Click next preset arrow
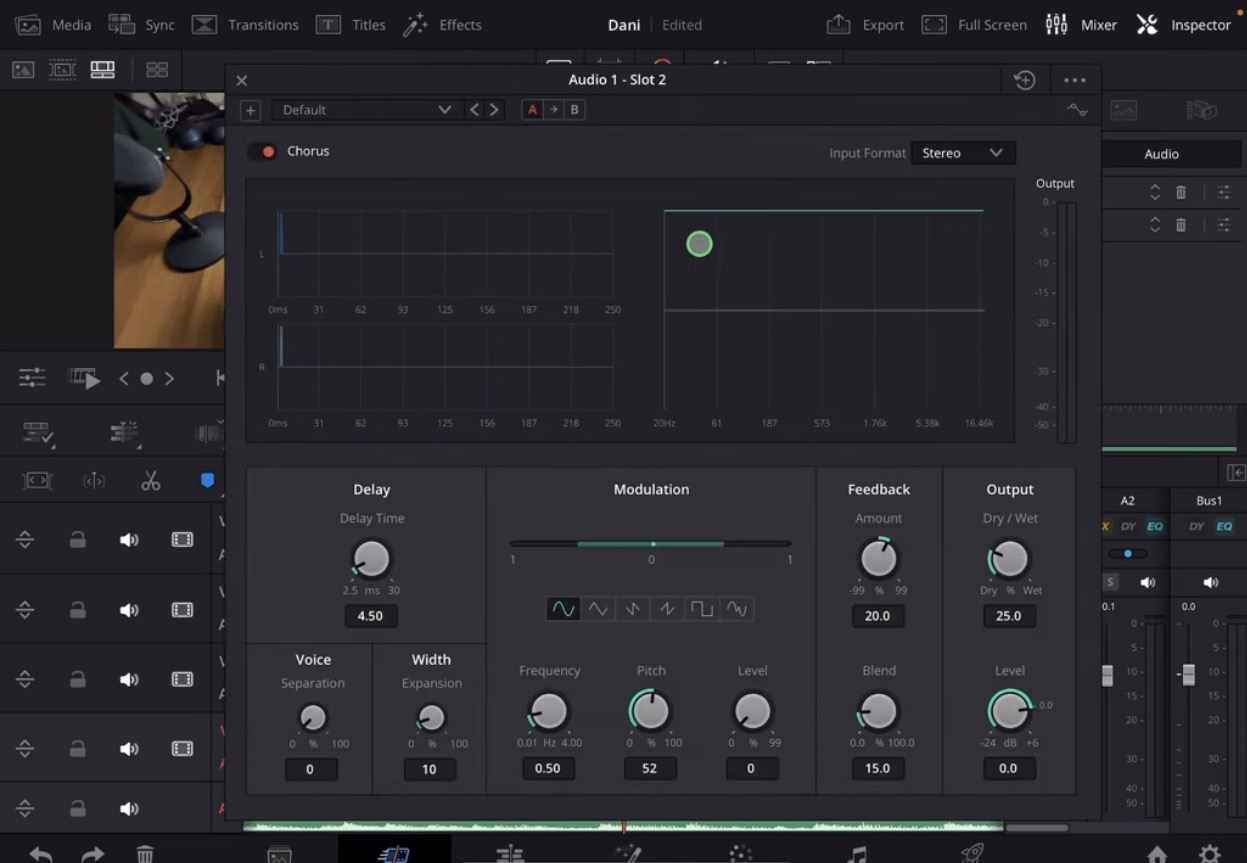The height and width of the screenshot is (863, 1247). click(494, 110)
